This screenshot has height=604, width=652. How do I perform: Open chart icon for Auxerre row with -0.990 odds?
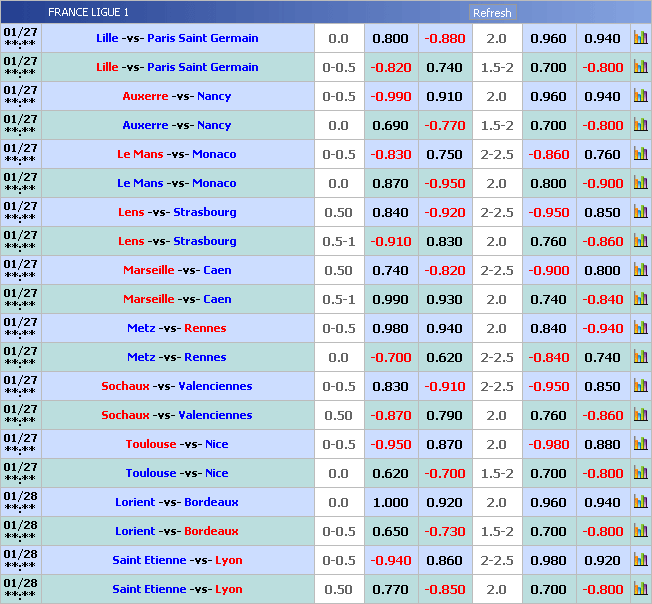tap(640, 97)
